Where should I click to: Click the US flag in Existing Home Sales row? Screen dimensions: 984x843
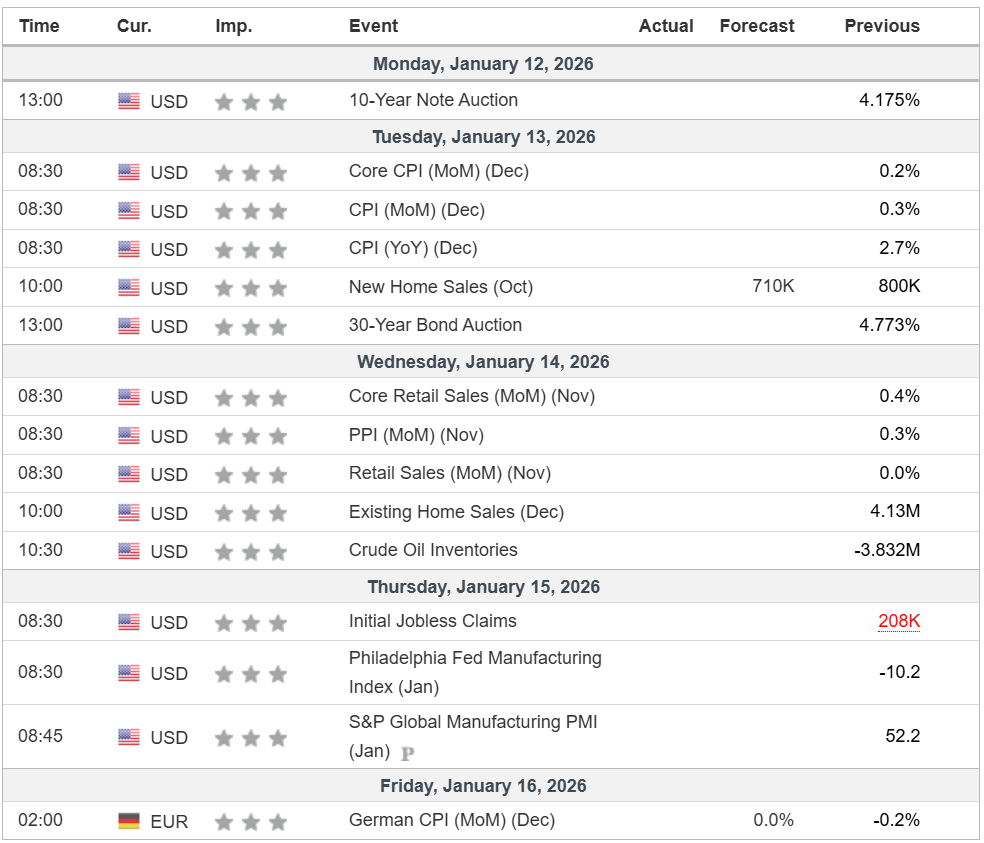[x=129, y=513]
